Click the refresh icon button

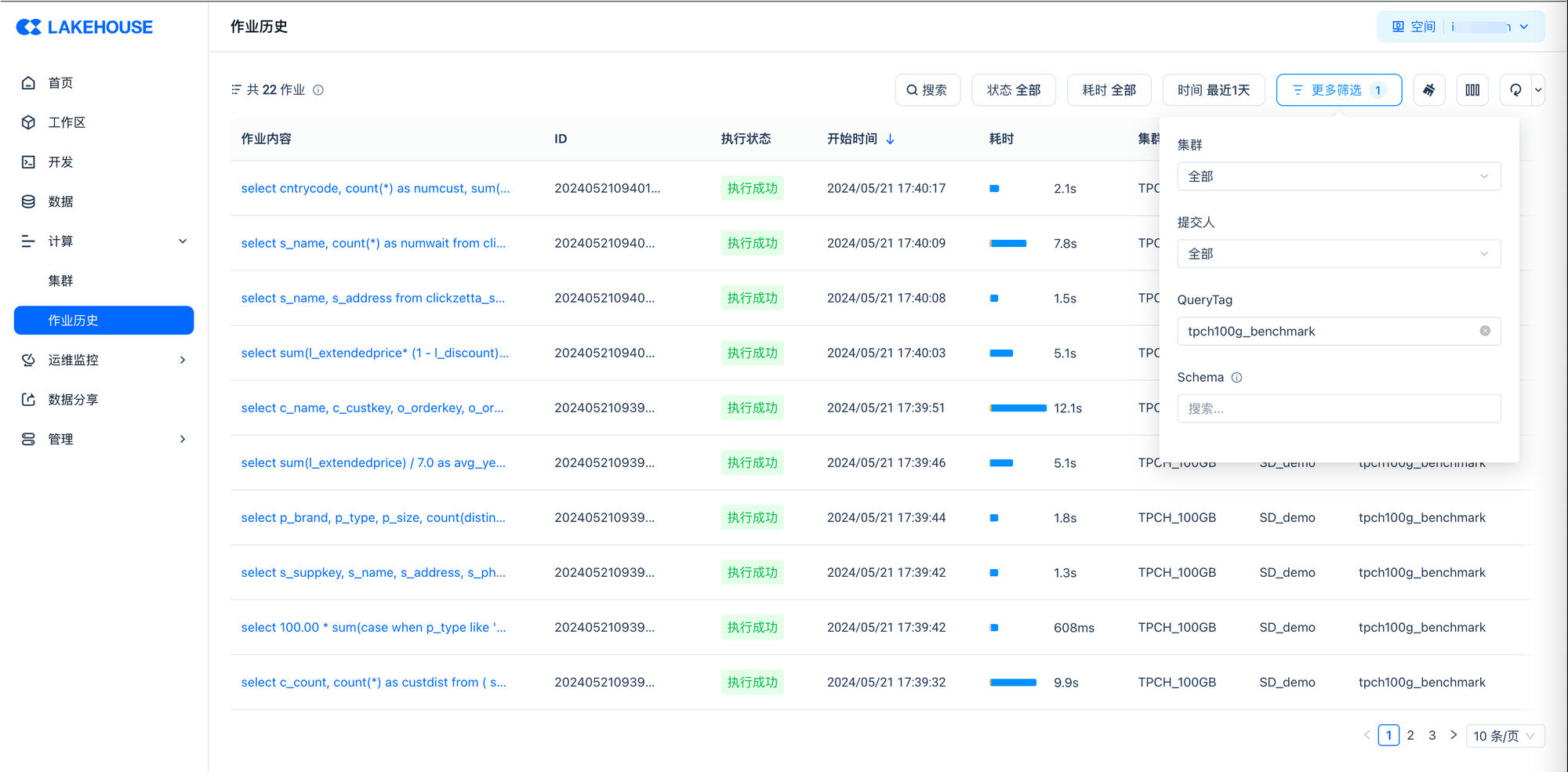click(1515, 90)
